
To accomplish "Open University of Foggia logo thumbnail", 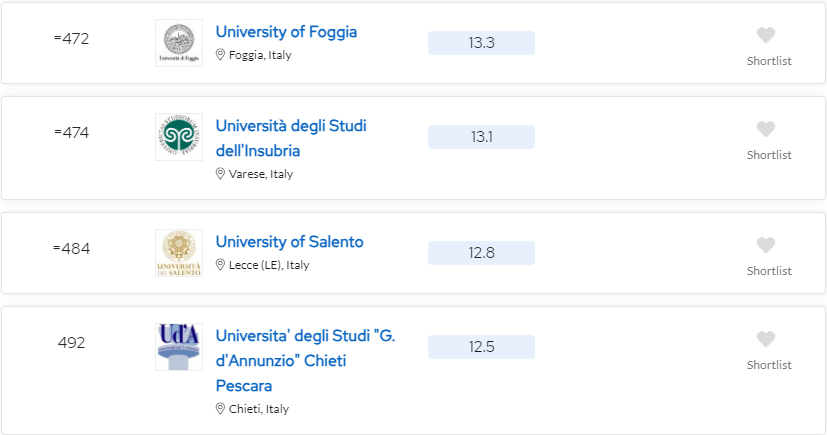I will click(x=179, y=43).
